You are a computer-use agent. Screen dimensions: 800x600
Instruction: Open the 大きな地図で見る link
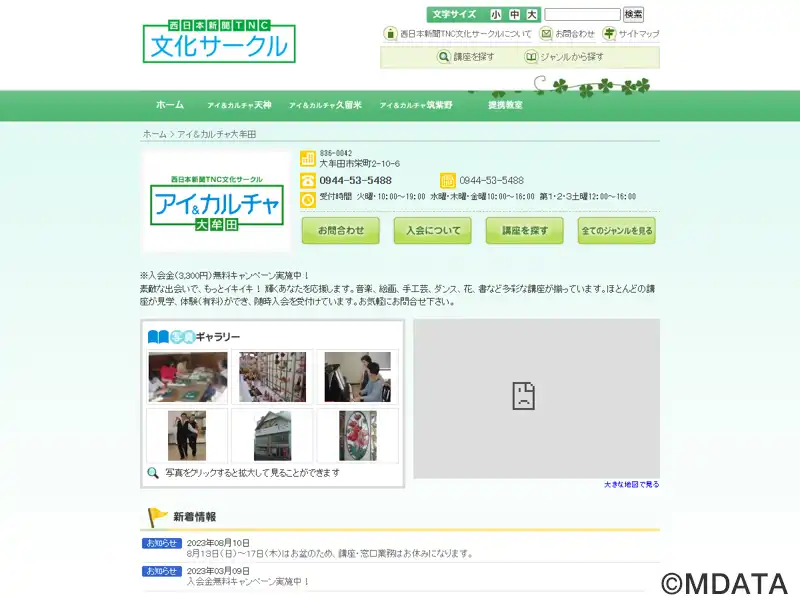(x=632, y=484)
